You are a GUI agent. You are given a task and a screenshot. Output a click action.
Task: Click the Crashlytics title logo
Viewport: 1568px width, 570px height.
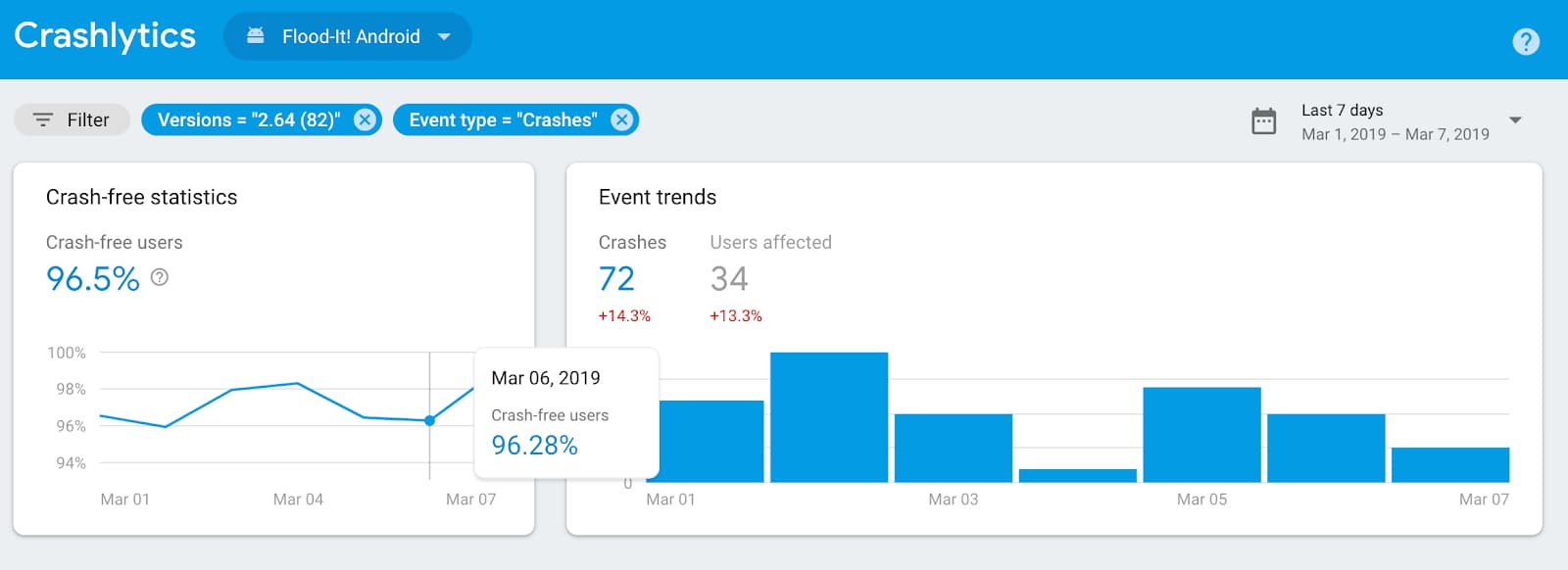click(x=105, y=35)
